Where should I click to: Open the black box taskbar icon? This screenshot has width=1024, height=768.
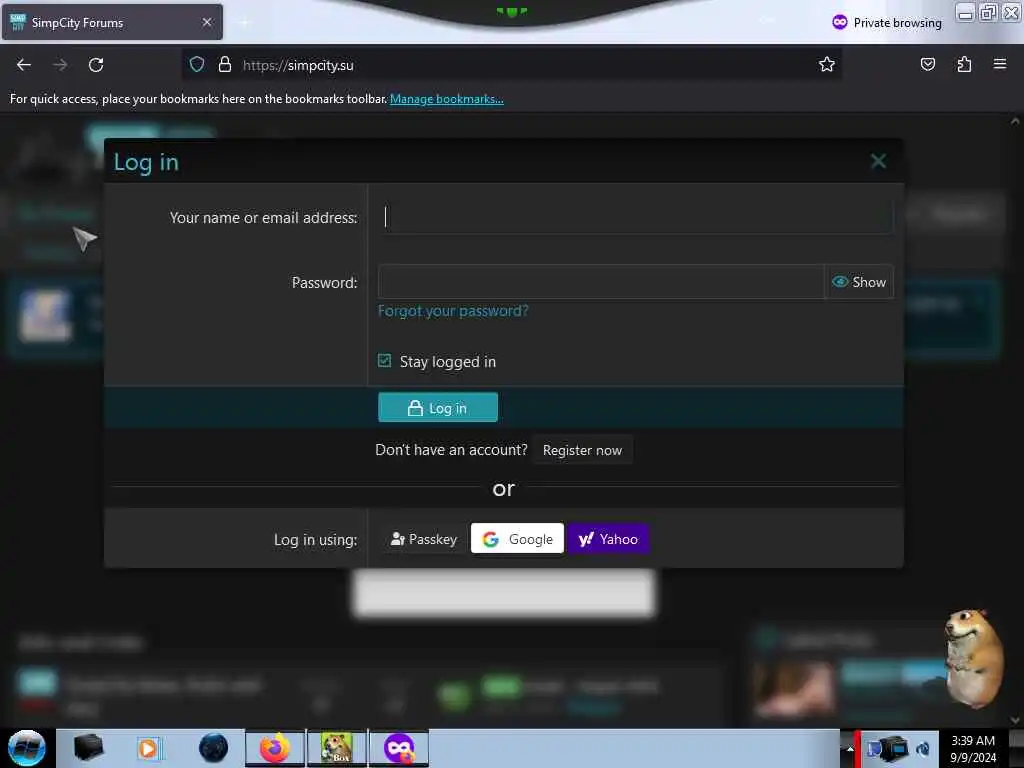click(88, 748)
